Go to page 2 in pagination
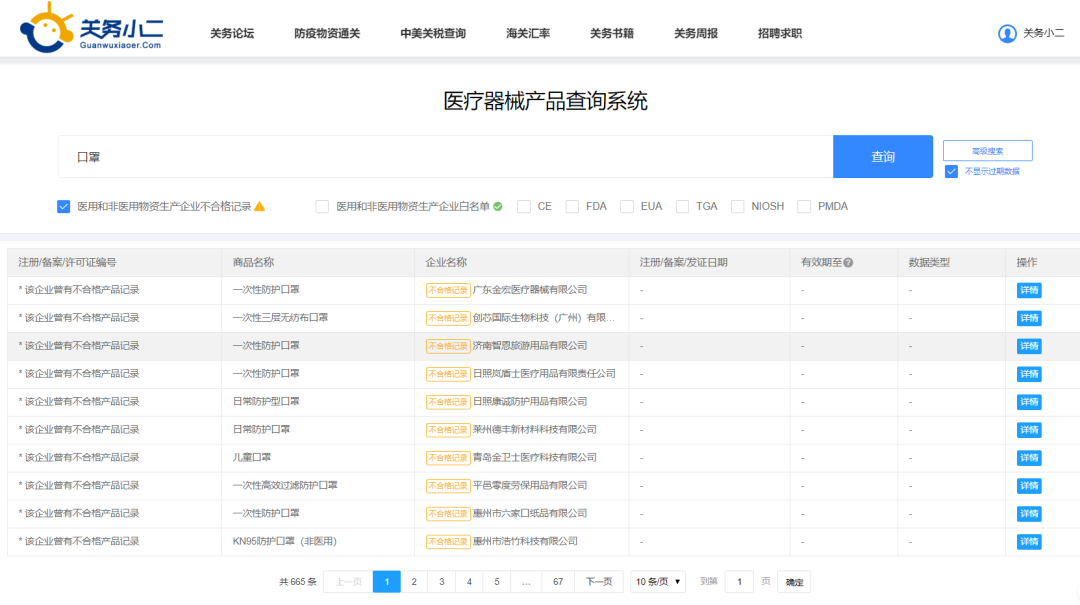Screen dimensions: 1080x605 pos(414,582)
